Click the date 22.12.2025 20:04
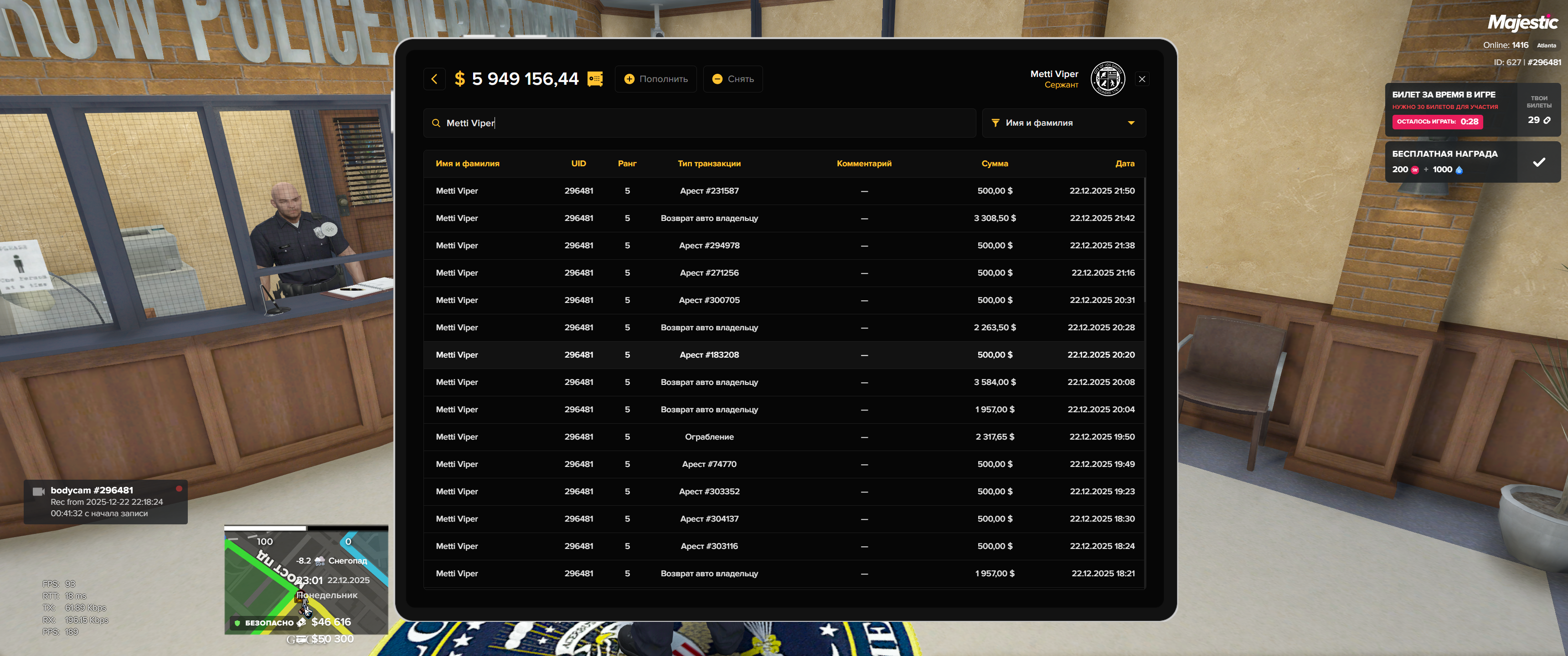This screenshot has height=656, width=1568. click(1100, 410)
